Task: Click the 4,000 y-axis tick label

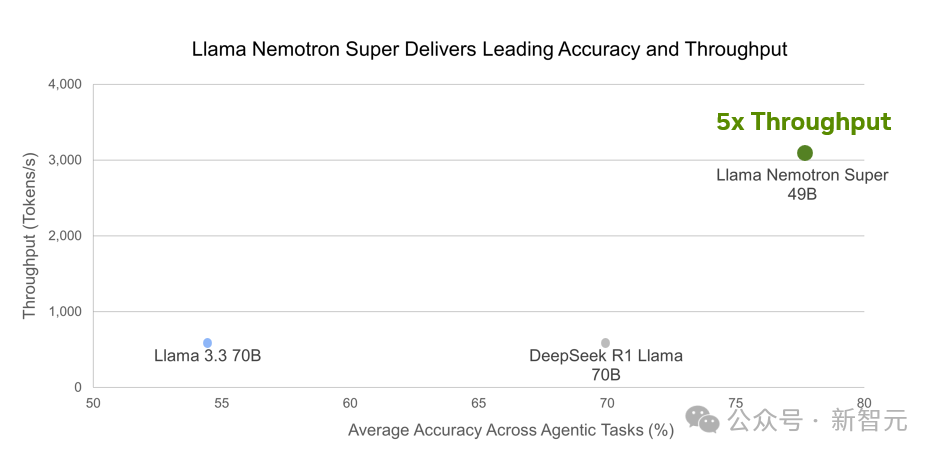Action: click(65, 84)
